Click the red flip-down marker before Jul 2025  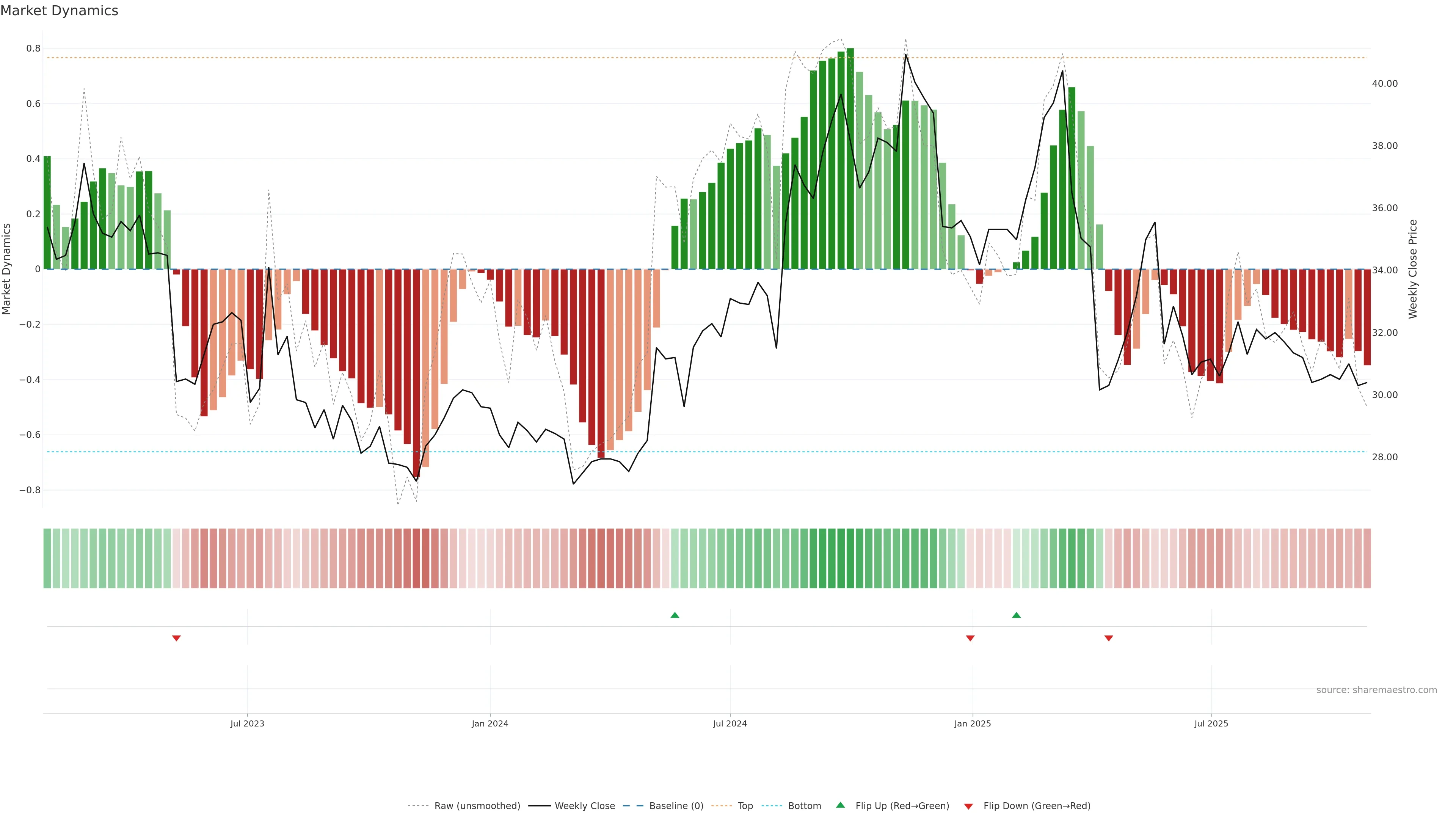(x=1108, y=638)
